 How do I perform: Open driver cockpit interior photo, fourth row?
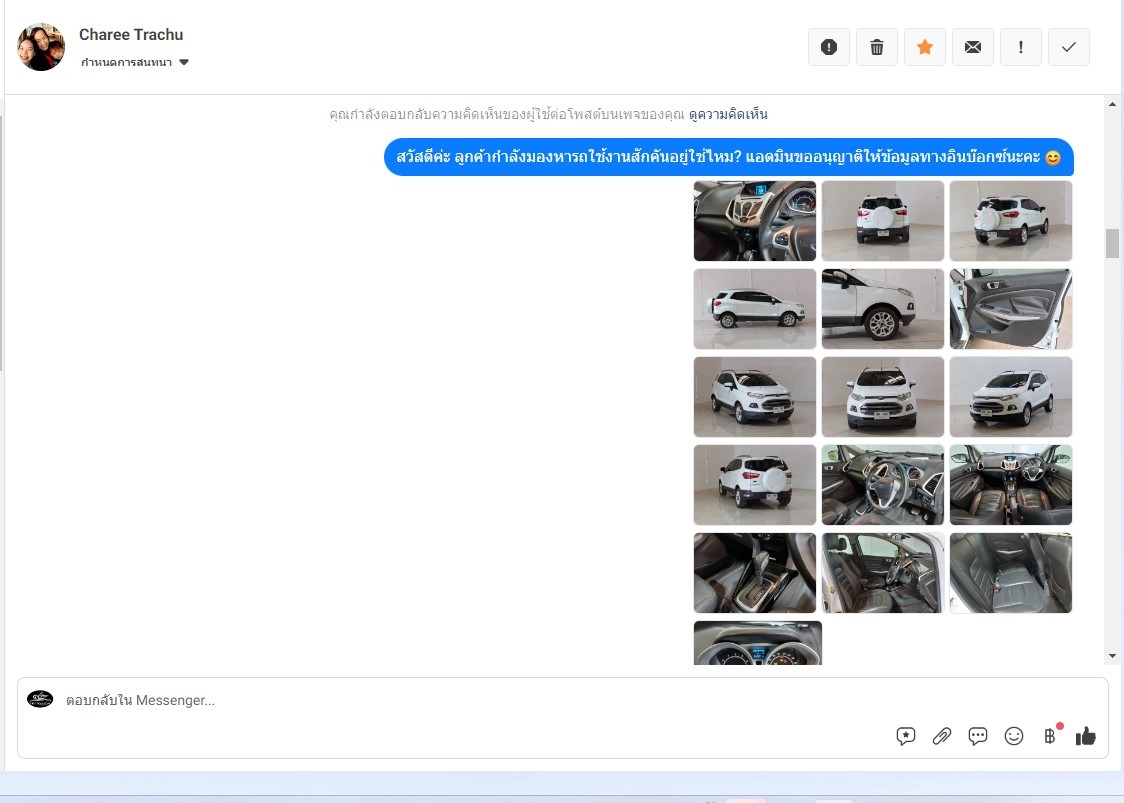tap(882, 485)
